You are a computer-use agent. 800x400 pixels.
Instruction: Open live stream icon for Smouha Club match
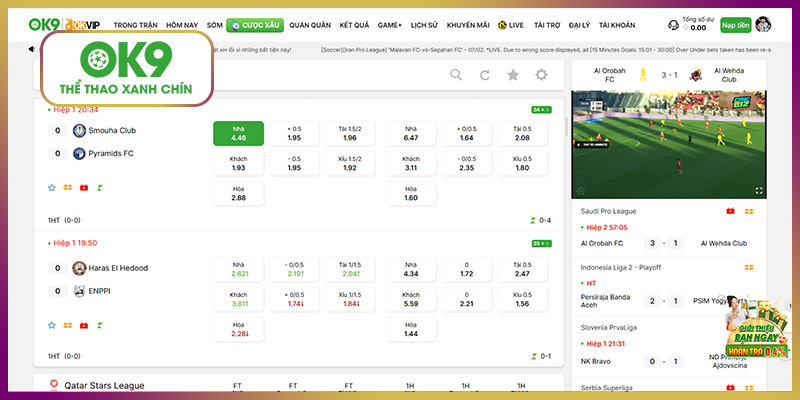tap(83, 187)
